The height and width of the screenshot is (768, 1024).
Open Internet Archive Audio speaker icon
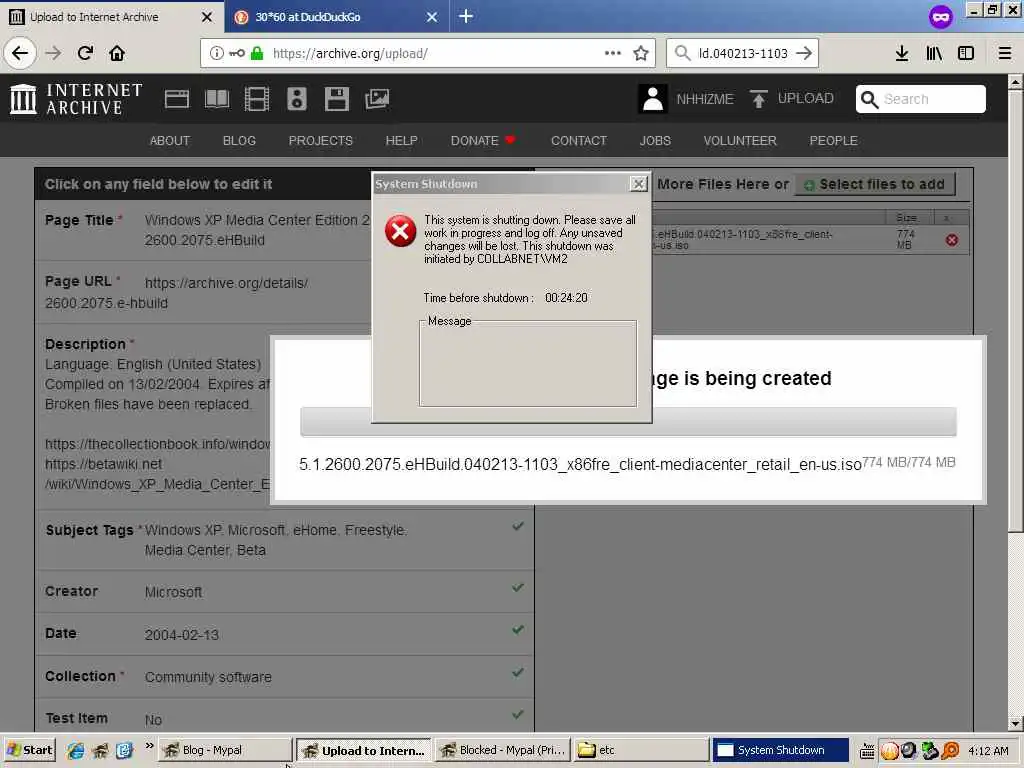tap(296, 99)
